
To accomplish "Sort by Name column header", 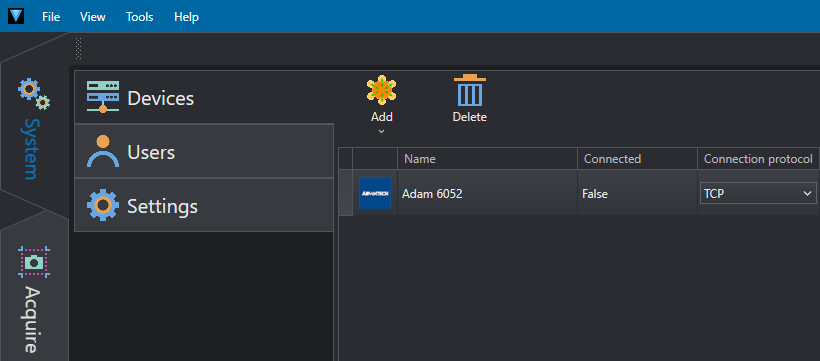I will pos(487,159).
